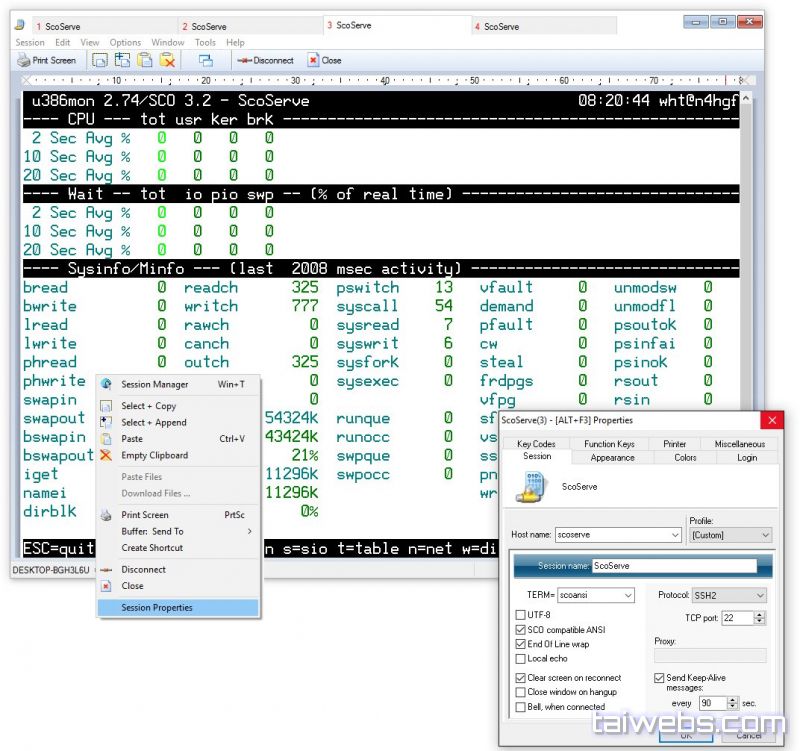Image resolution: width=800 pixels, height=751 pixels.
Task: Click the Empty Clipboard toolbar icon
Action: 168,60
